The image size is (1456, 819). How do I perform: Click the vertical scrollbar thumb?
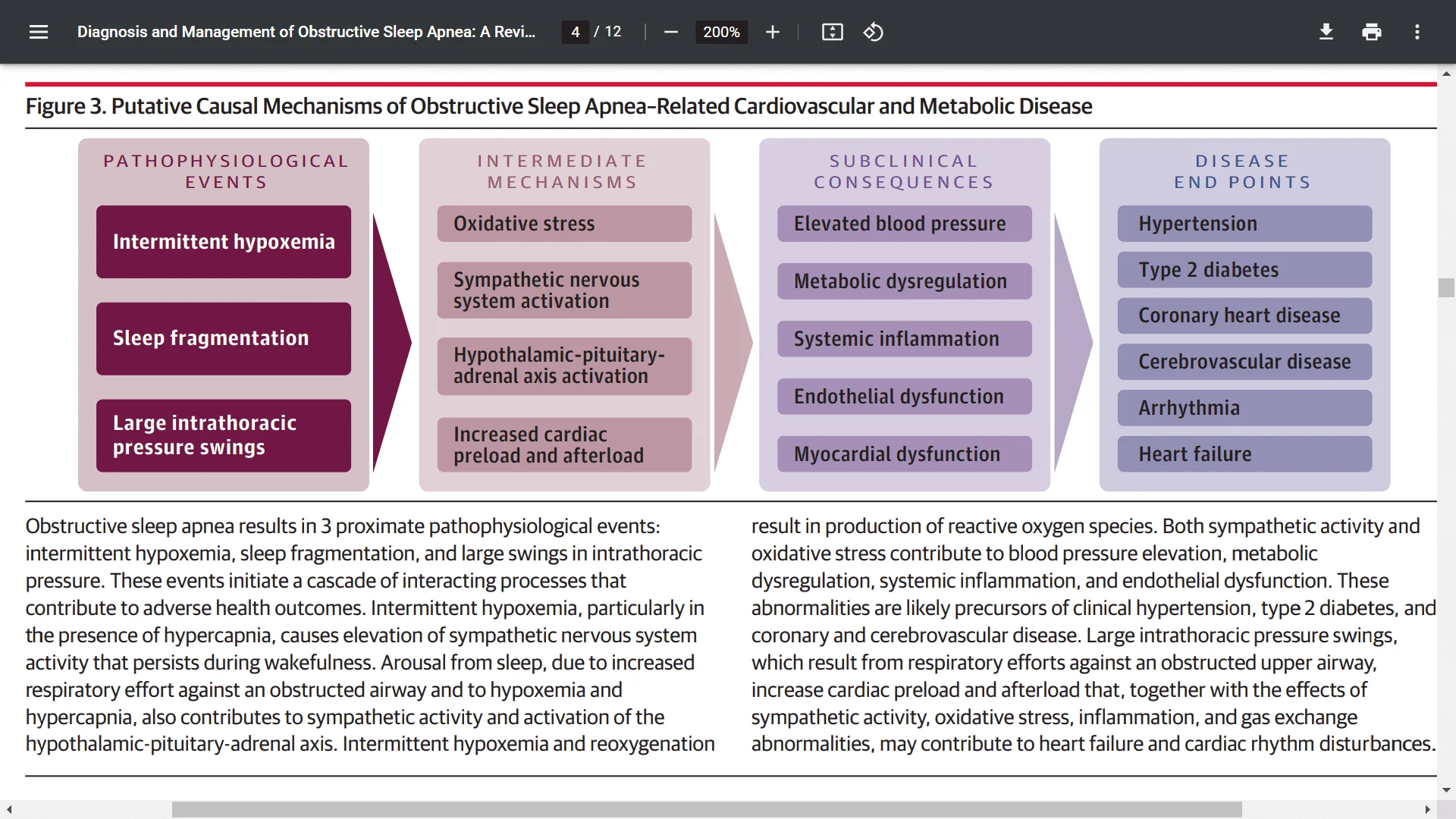click(1446, 288)
